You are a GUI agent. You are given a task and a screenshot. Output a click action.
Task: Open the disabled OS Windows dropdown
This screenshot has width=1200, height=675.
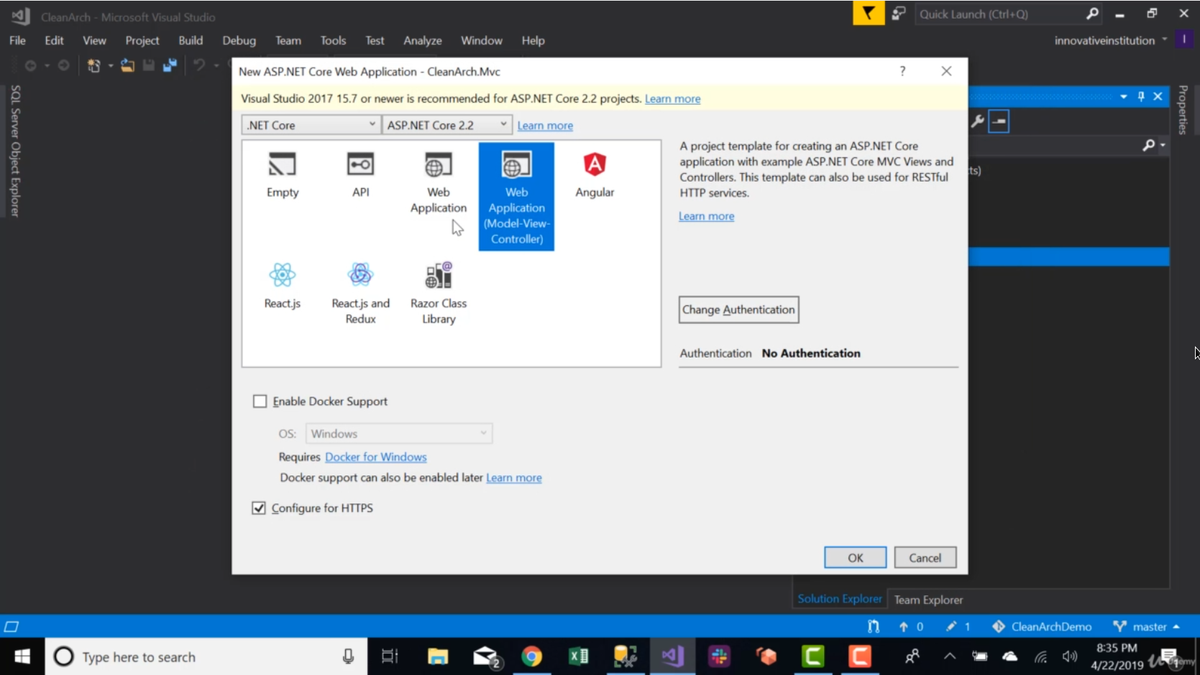[x=399, y=433]
